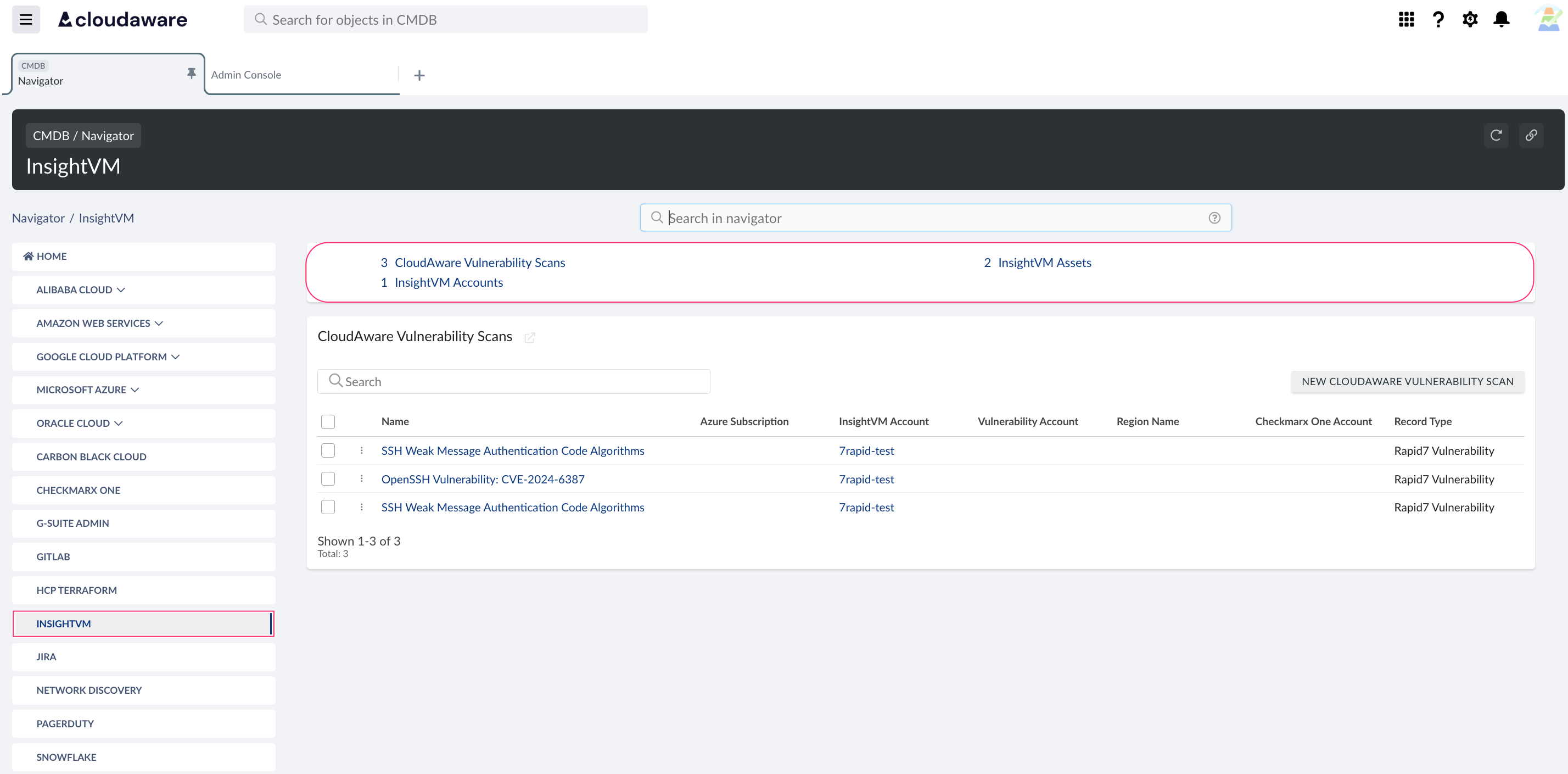Open Network Discovery in sidebar

[144, 690]
